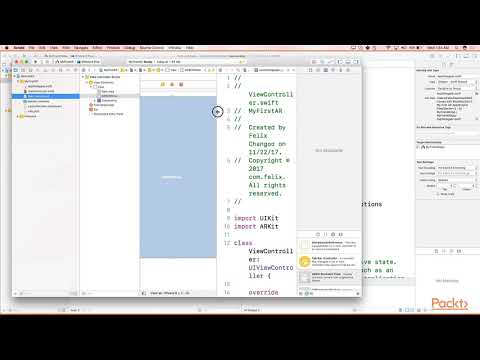The height and width of the screenshot is (360, 480).
Task: Open the Debug menu
Action: tap(129, 48)
